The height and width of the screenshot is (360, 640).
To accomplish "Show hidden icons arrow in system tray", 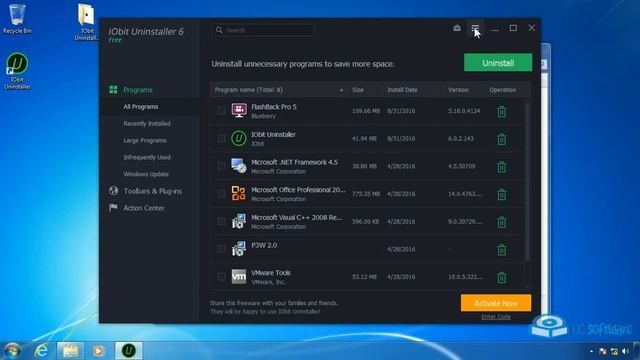I will [591, 351].
